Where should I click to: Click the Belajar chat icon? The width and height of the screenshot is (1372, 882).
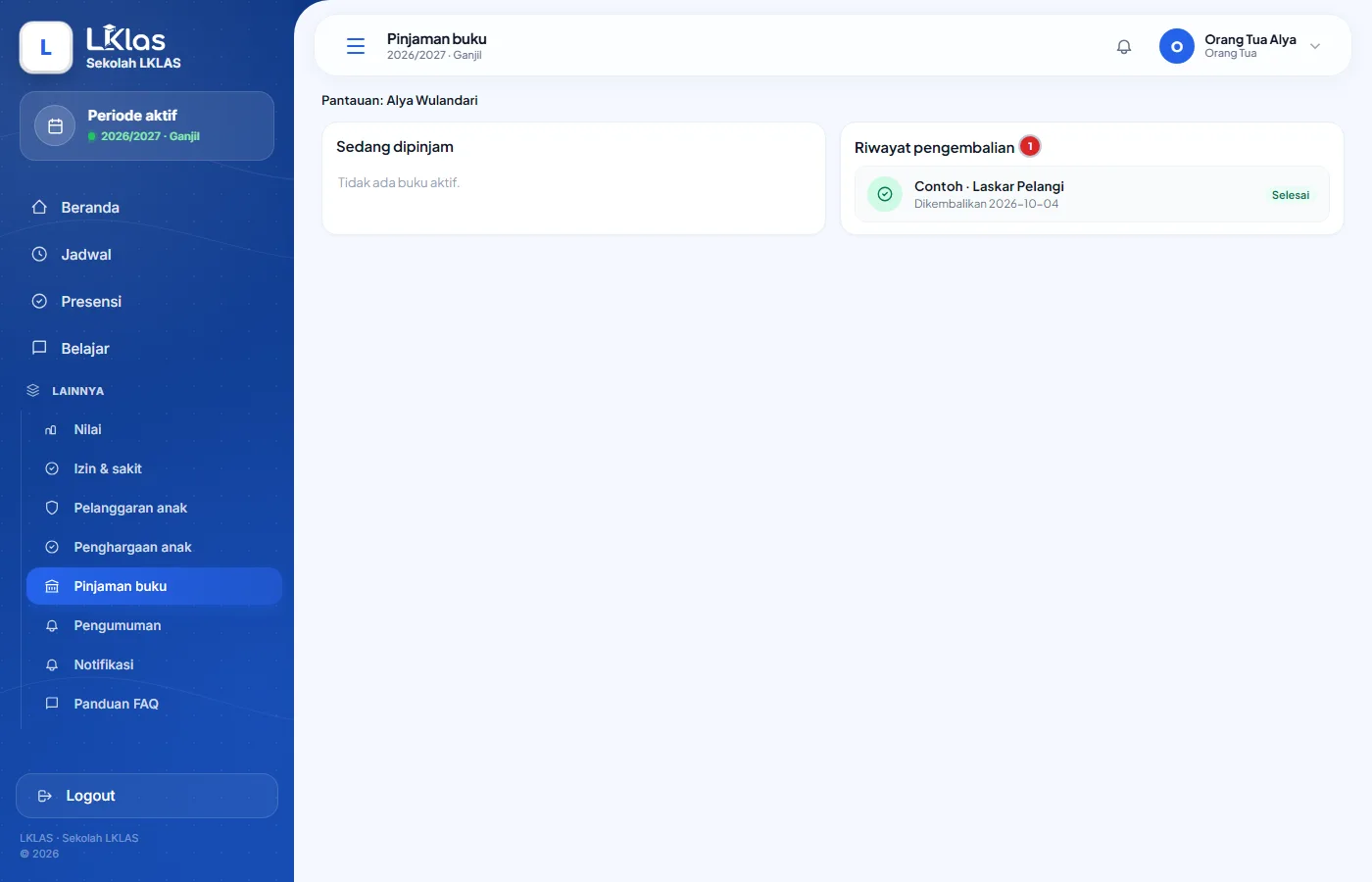(39, 348)
